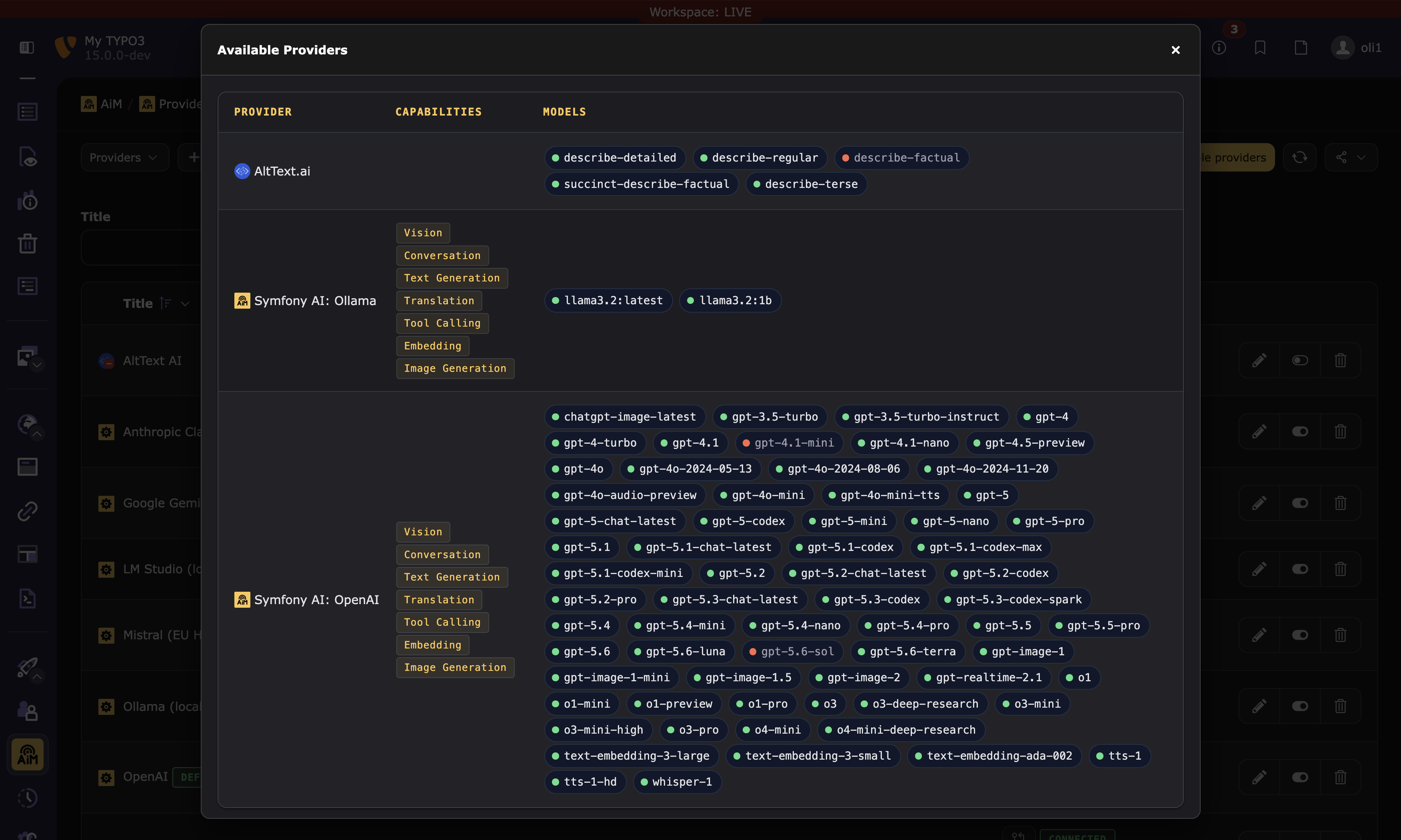Screen dimensions: 1401x840
Task: Open the View page module in sidebar
Action: (27, 157)
